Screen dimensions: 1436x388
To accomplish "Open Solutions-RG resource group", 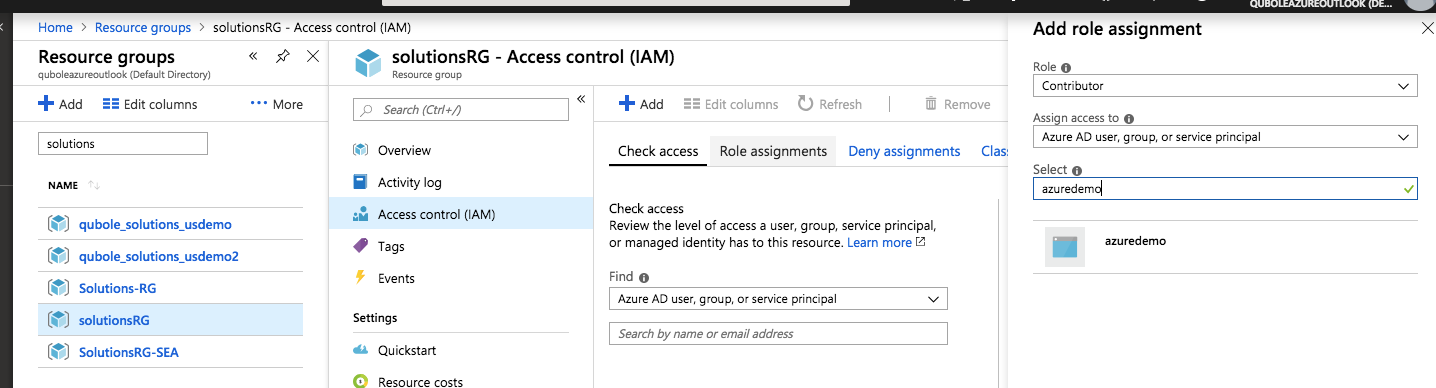I will [117, 288].
